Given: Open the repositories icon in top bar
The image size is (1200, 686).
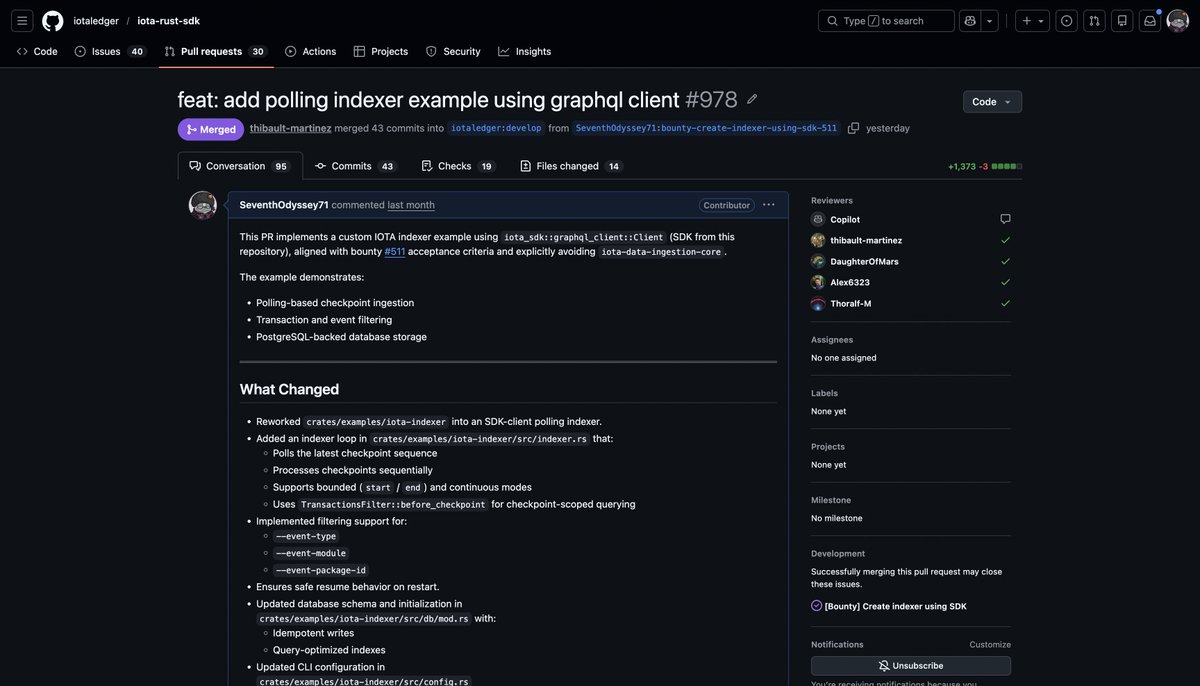Looking at the screenshot, I should point(1122,21).
